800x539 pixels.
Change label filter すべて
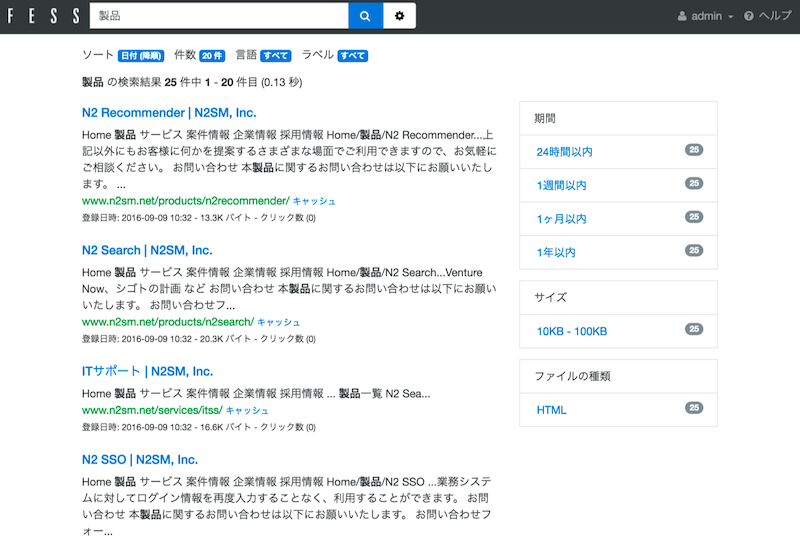[352, 56]
